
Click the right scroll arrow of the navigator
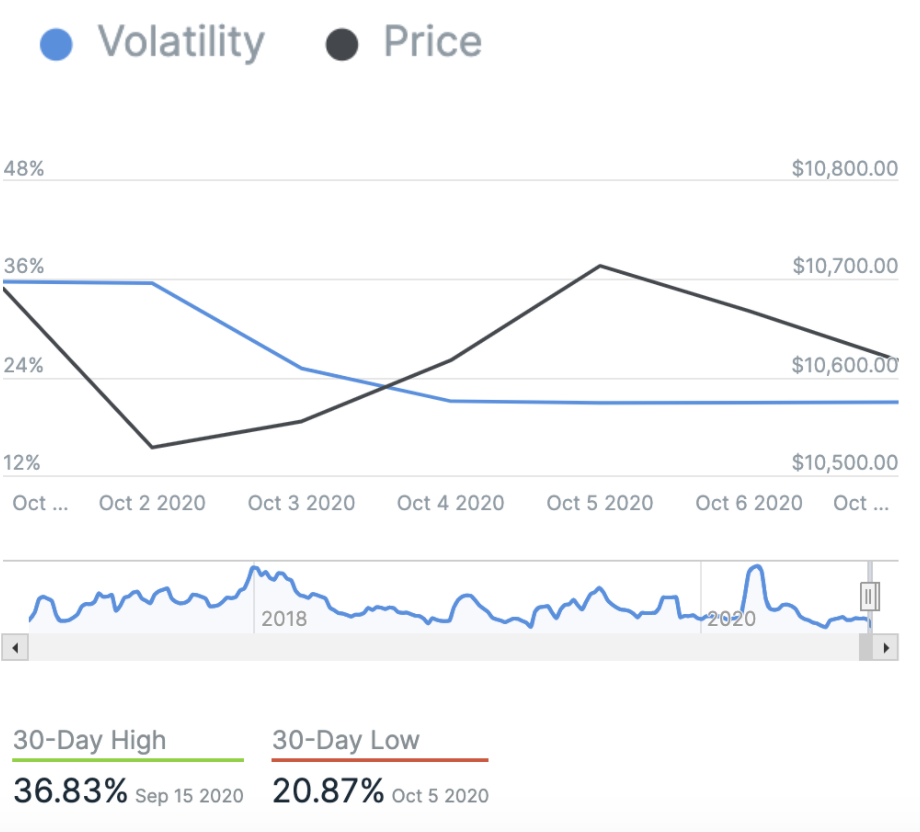[x=885, y=648]
